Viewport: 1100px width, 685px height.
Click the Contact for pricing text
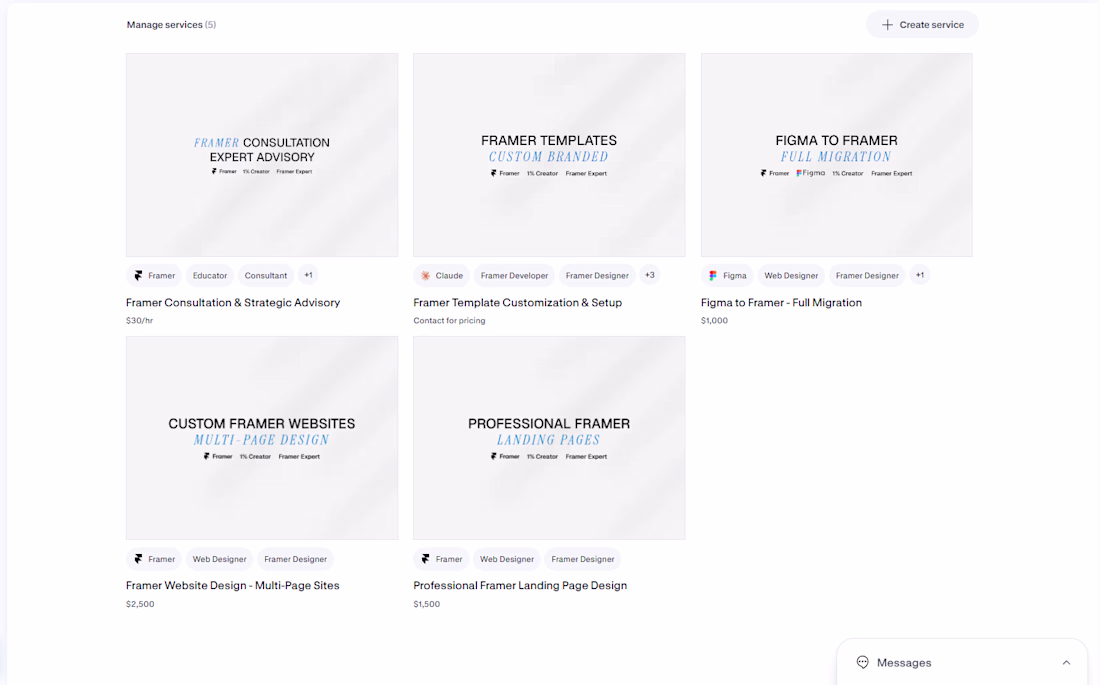(x=449, y=321)
